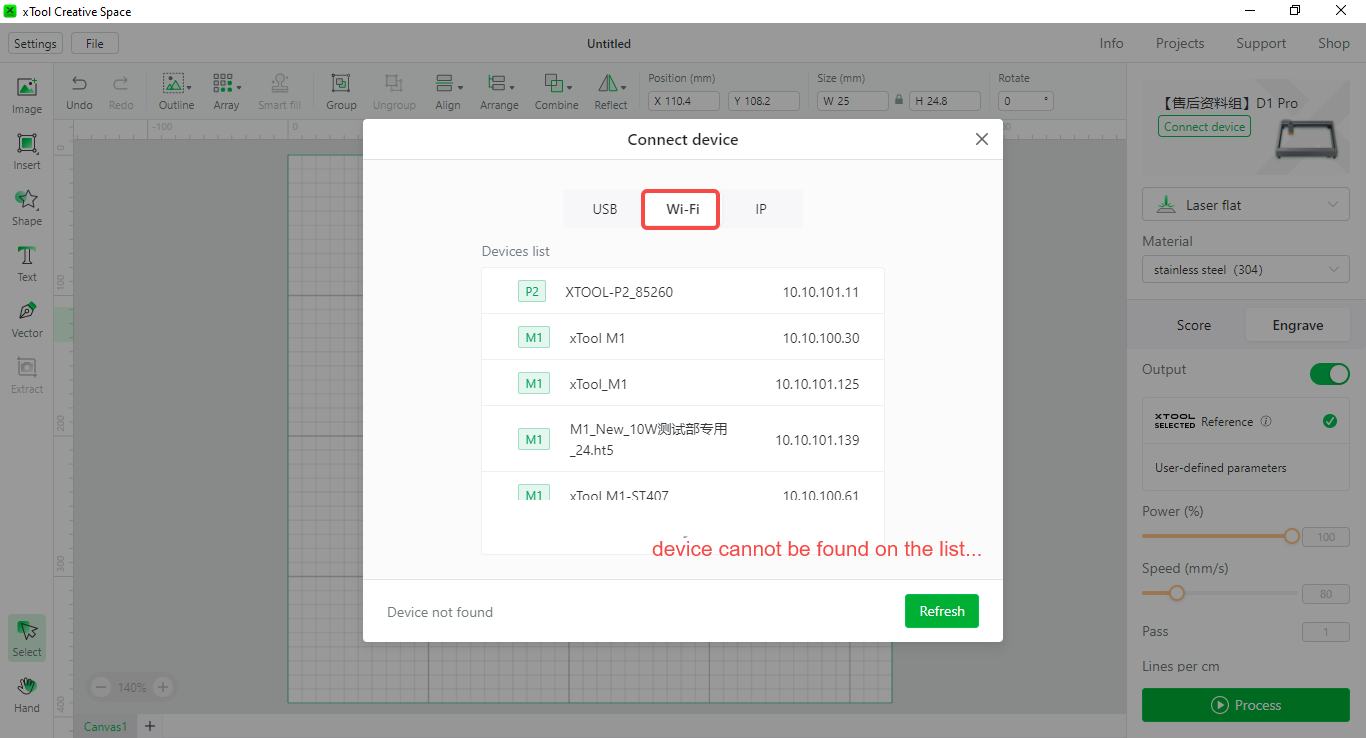This screenshot has height=738, width=1366.
Task: Open the Material dropdown
Action: 1245,269
